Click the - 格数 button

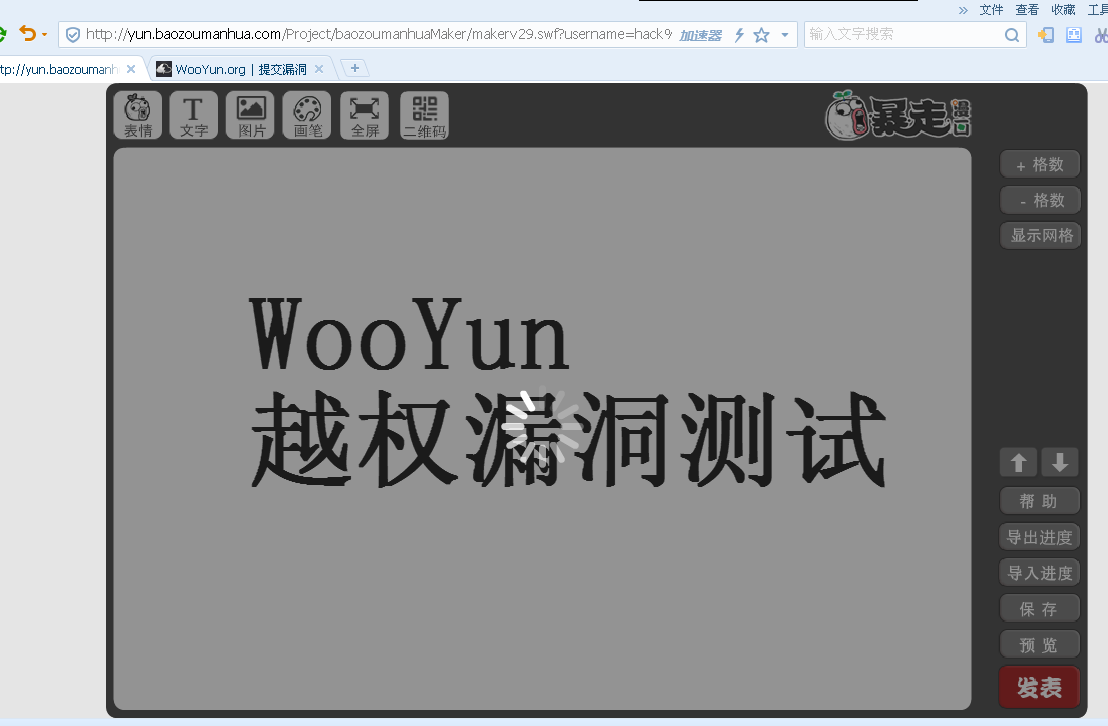(1040, 200)
